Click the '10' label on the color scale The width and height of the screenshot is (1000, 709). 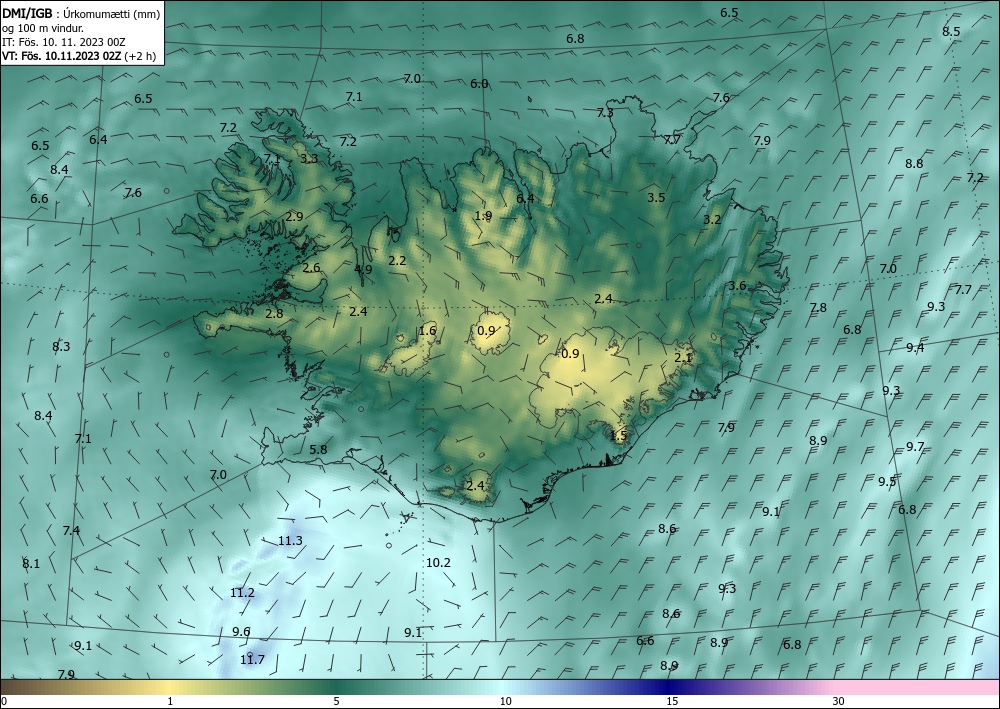(x=505, y=701)
